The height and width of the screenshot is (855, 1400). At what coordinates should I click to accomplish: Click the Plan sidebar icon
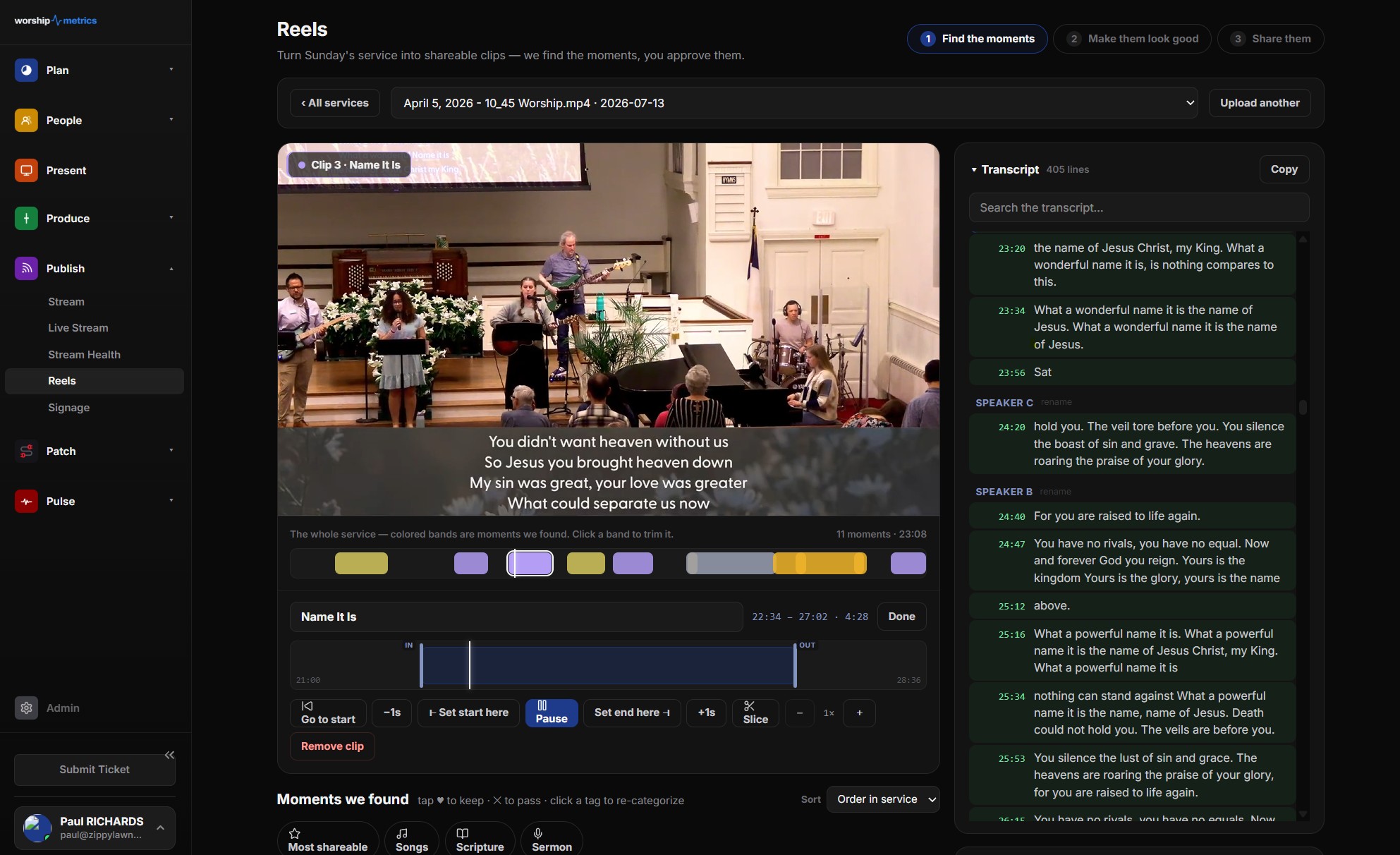(26, 71)
